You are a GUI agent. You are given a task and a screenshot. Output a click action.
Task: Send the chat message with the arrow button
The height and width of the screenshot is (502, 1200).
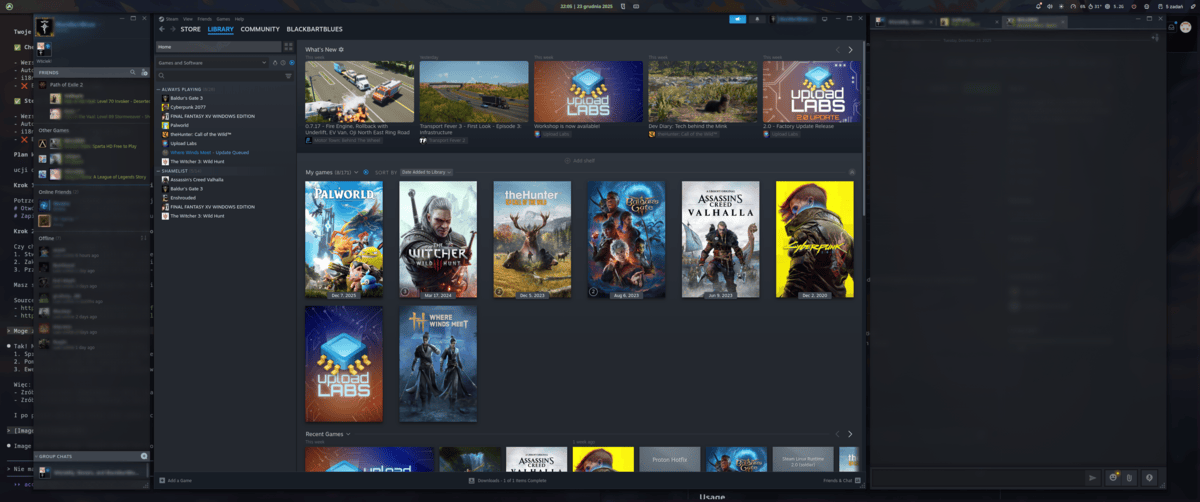click(x=1093, y=478)
